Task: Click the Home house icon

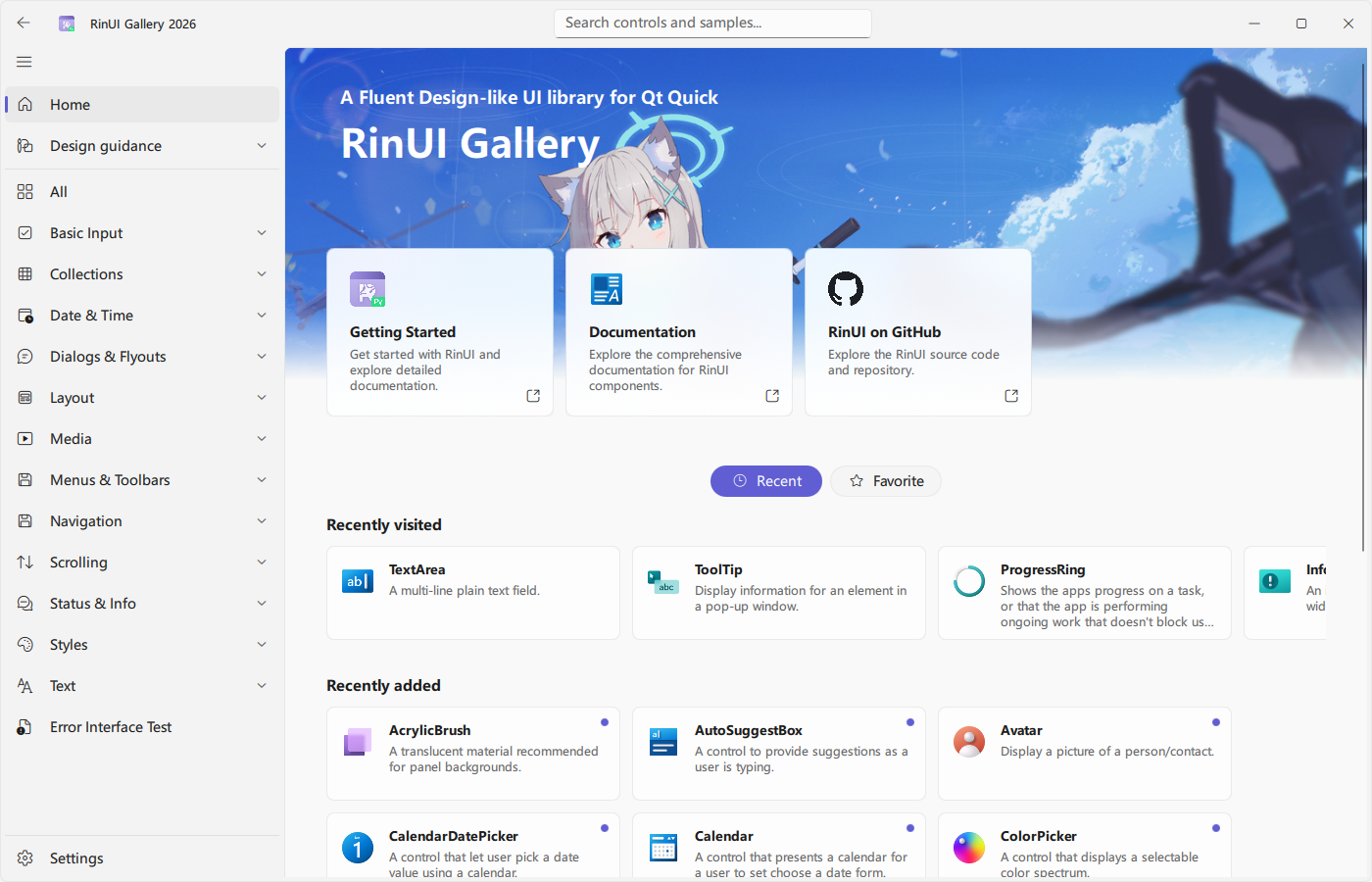Action: point(25,104)
